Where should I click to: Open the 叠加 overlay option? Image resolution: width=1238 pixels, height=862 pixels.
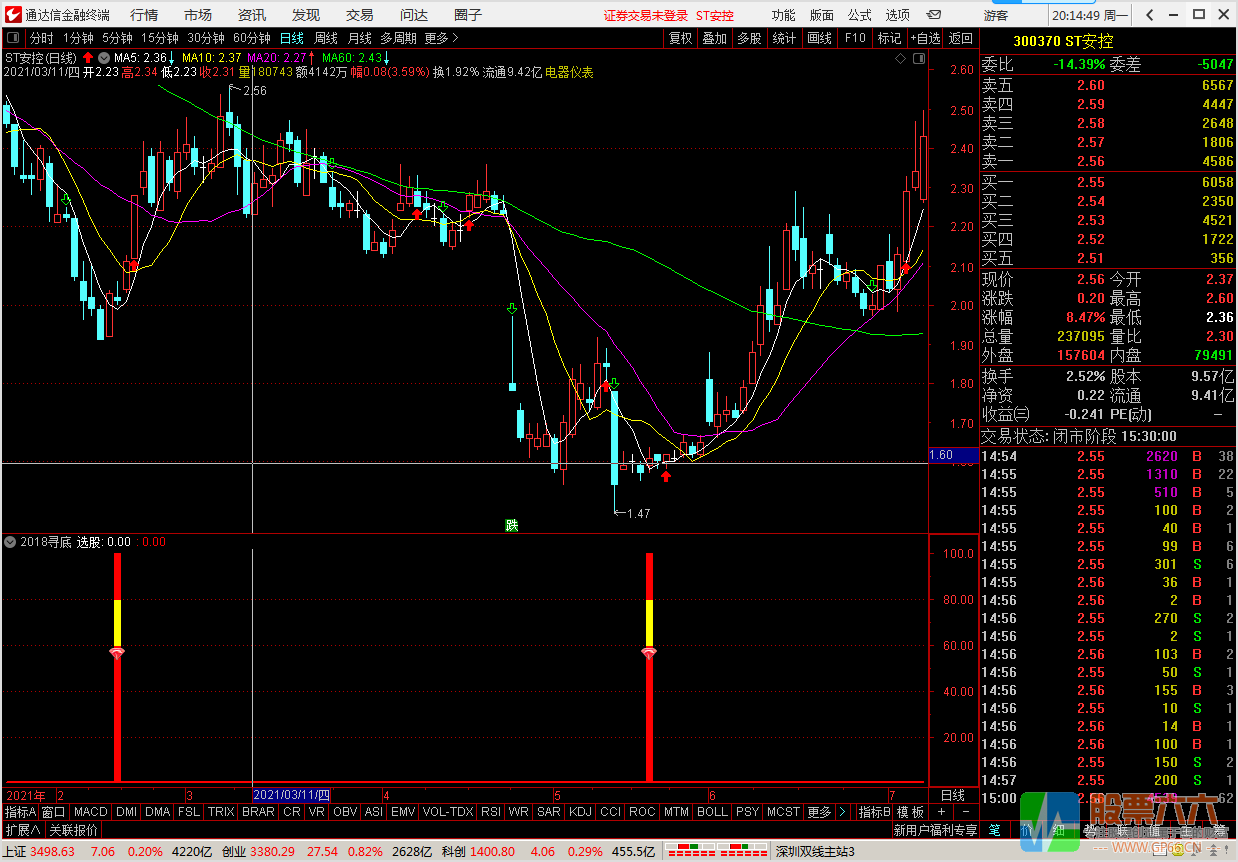tap(714, 38)
